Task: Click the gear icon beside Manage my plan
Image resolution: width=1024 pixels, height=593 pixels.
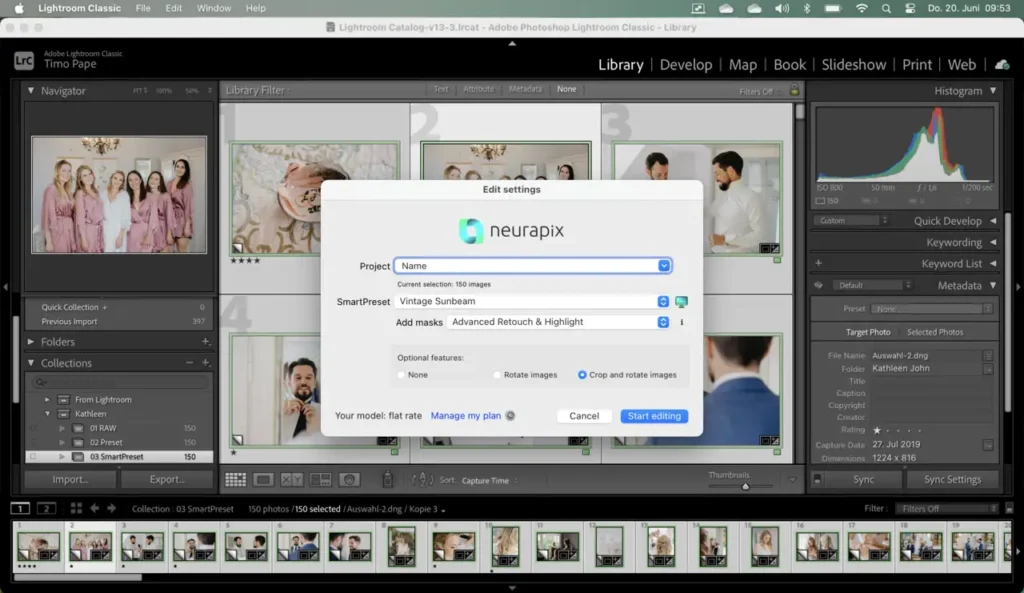Action: point(510,415)
